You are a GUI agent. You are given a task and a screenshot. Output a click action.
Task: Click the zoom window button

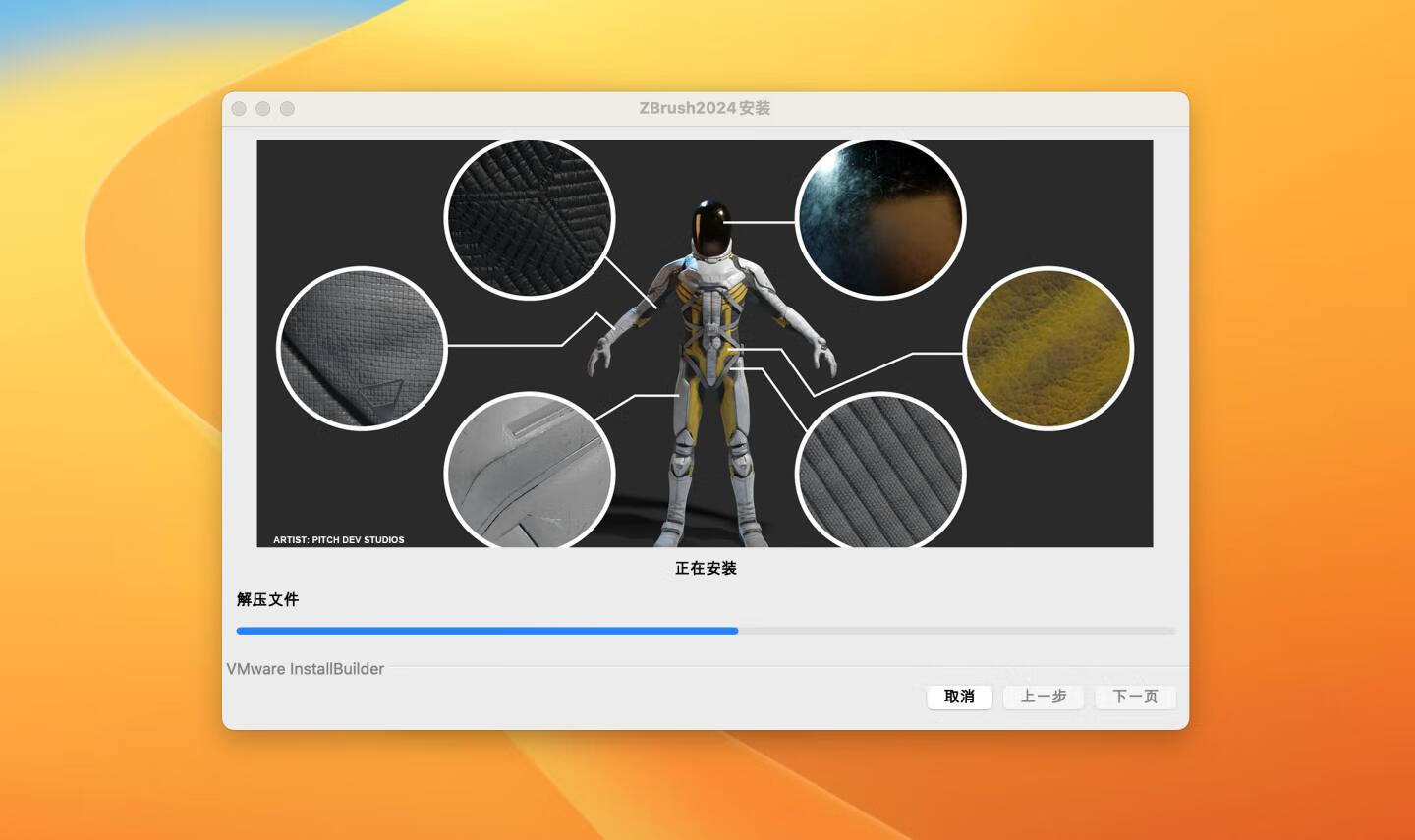coord(287,109)
